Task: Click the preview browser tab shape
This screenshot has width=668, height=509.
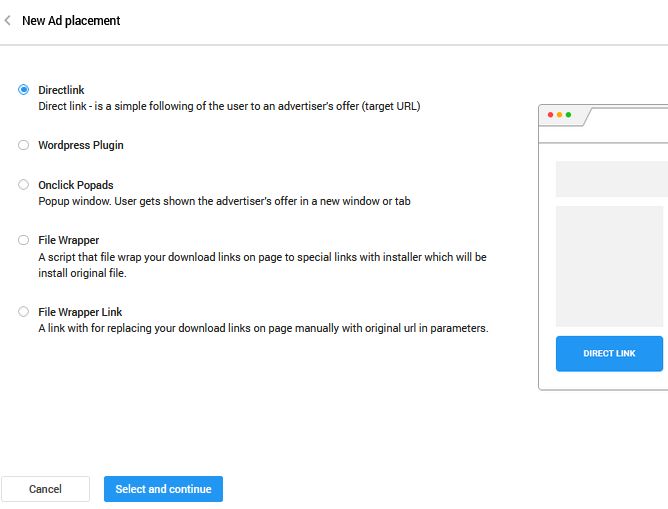Action: [x=564, y=115]
